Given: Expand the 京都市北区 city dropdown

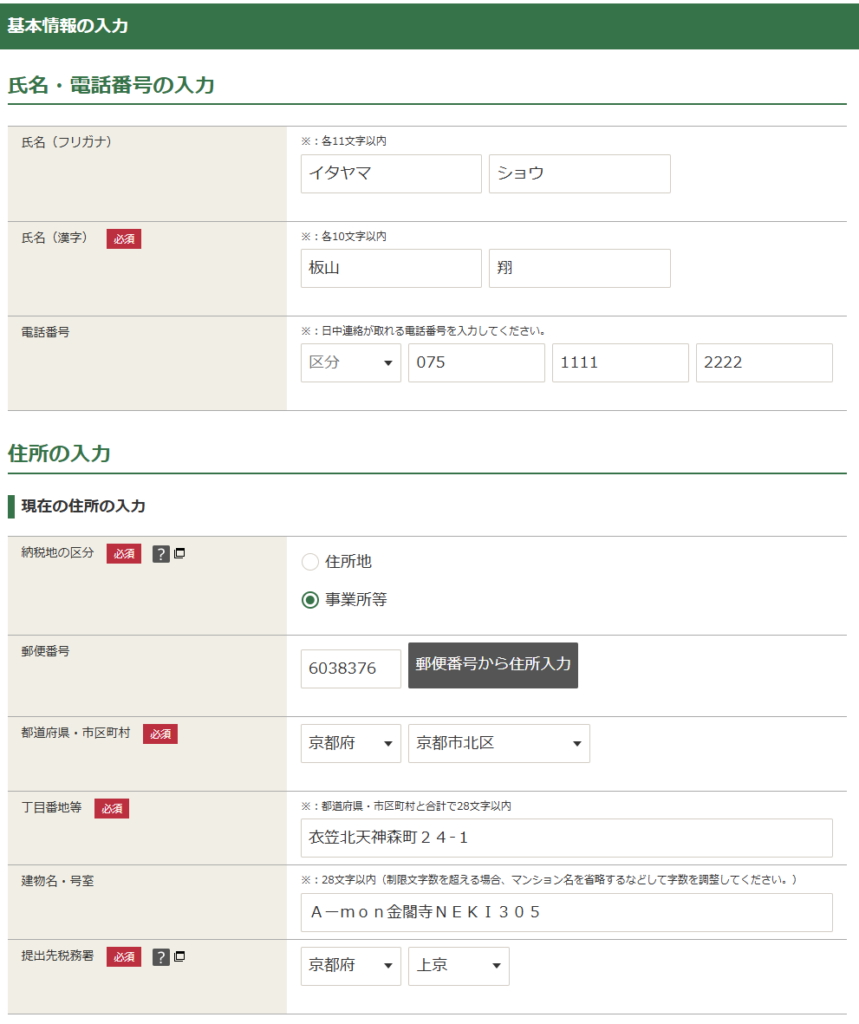Looking at the screenshot, I should (x=498, y=743).
